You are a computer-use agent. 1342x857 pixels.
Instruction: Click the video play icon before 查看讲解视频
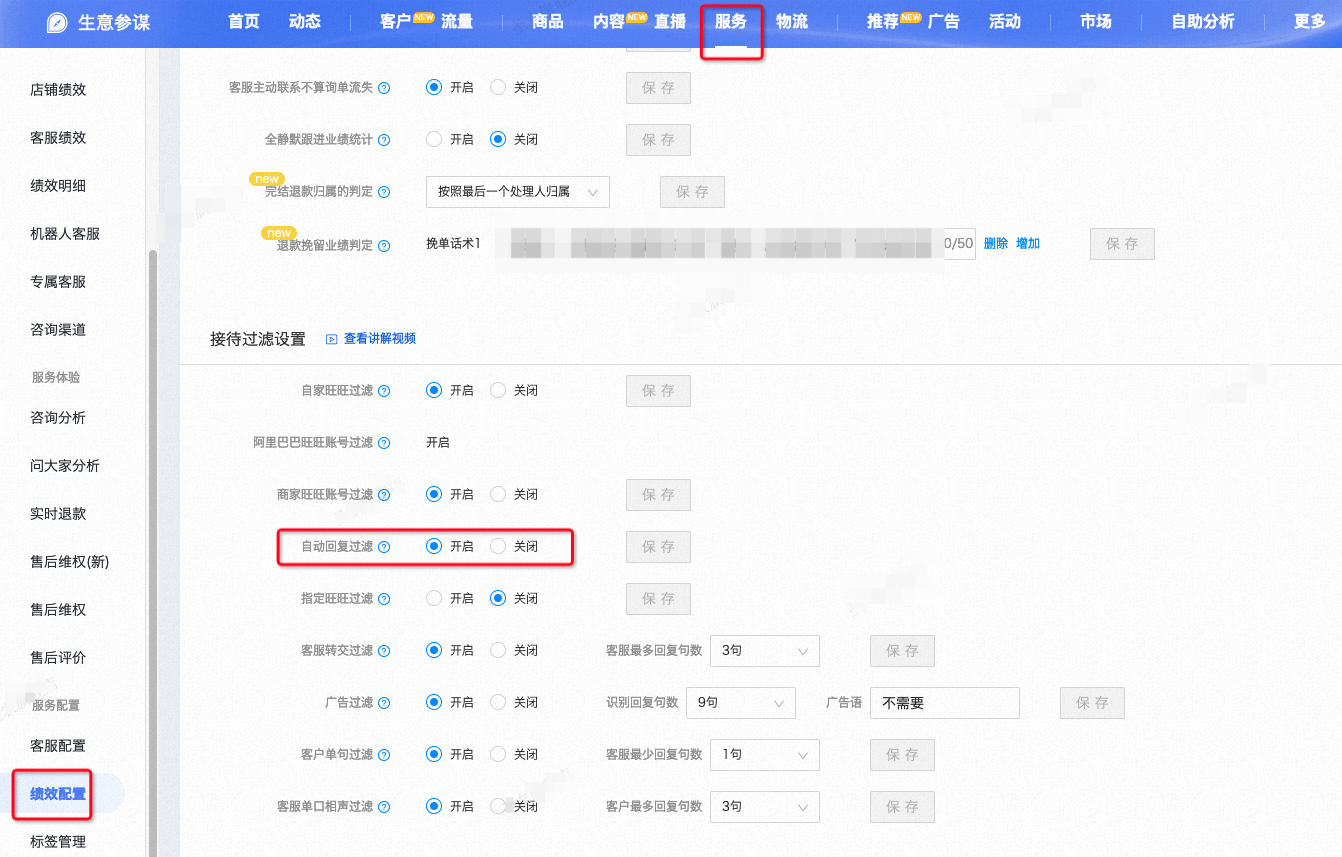pyautogui.click(x=332, y=339)
